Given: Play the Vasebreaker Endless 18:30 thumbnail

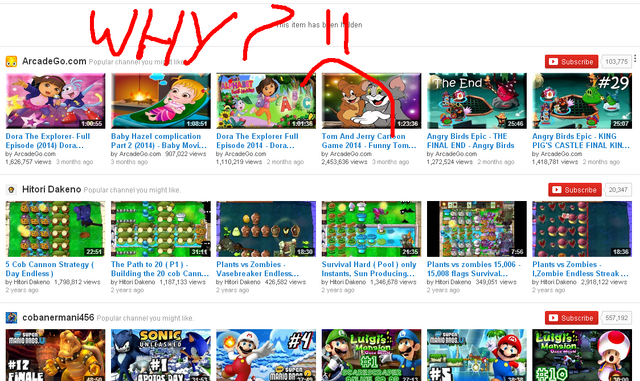Looking at the screenshot, I should pyautogui.click(x=266, y=229).
